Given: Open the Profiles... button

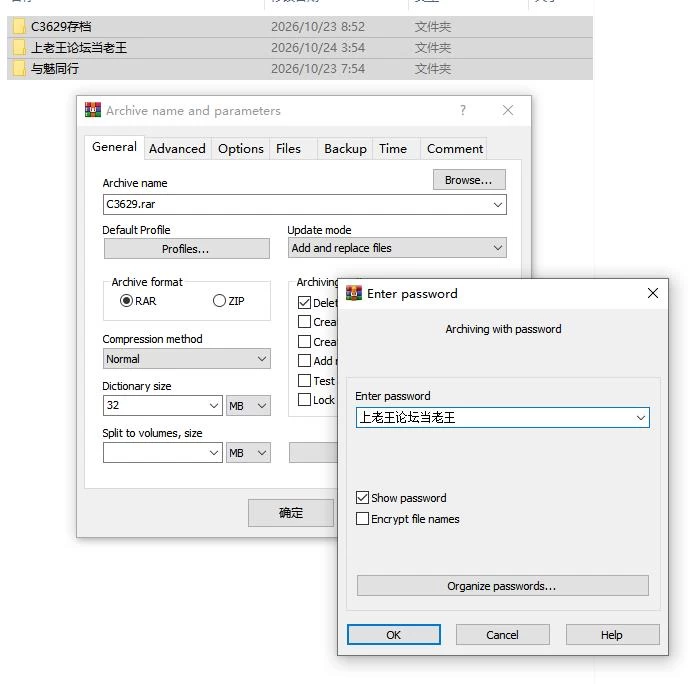Looking at the screenshot, I should click(186, 249).
